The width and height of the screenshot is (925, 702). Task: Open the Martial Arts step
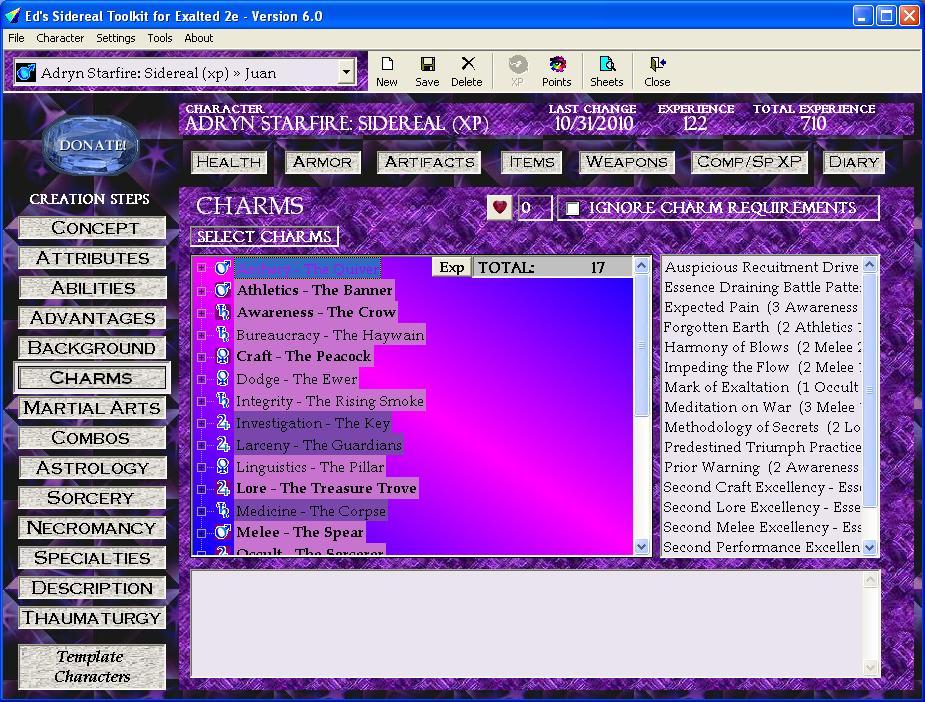pyautogui.click(x=92, y=408)
